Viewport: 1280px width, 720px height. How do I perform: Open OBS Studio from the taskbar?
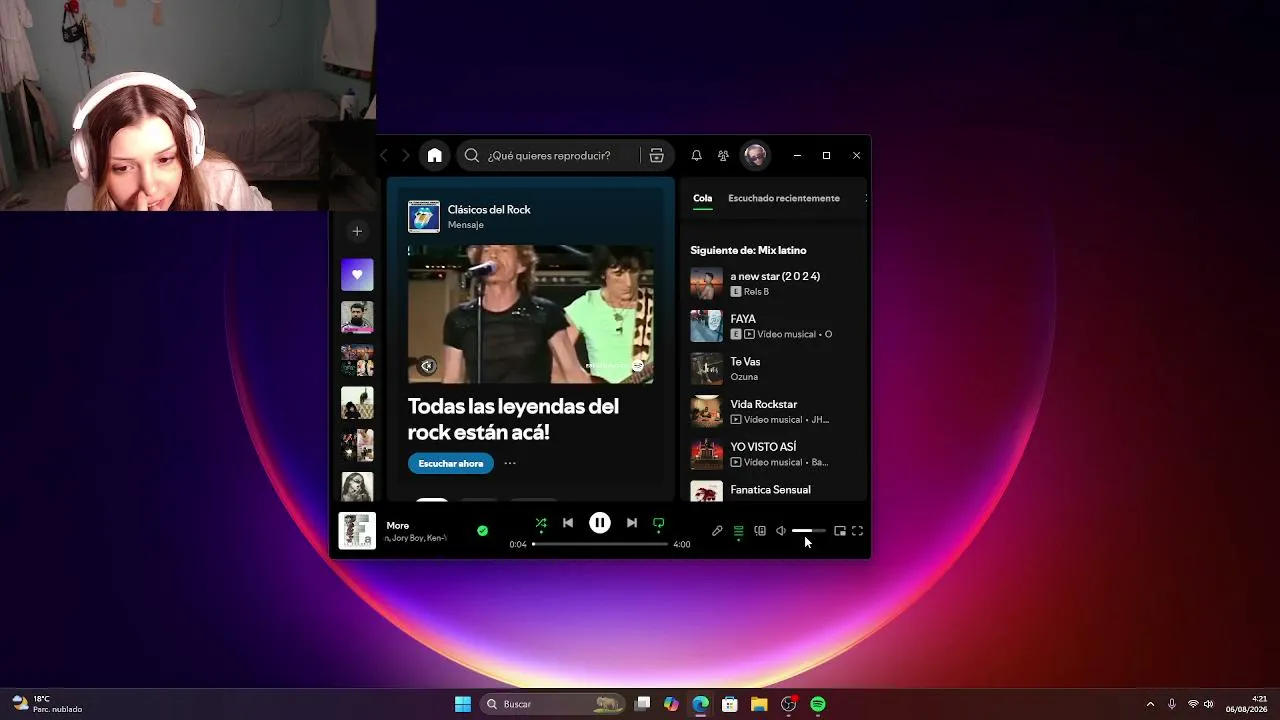tap(789, 704)
